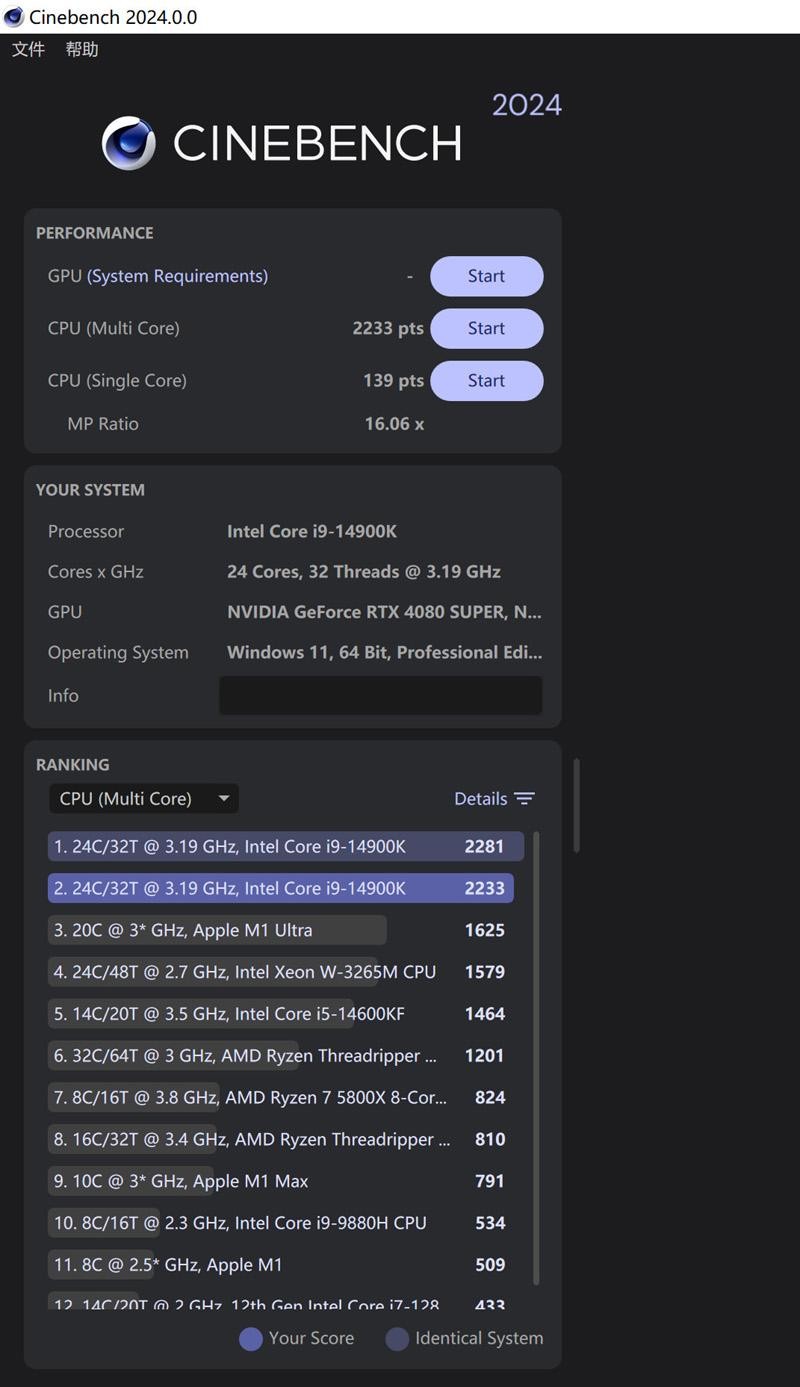Select the Apple M1 Ultra ranking entry
Viewport: 800px width, 1387px height.
click(217, 930)
